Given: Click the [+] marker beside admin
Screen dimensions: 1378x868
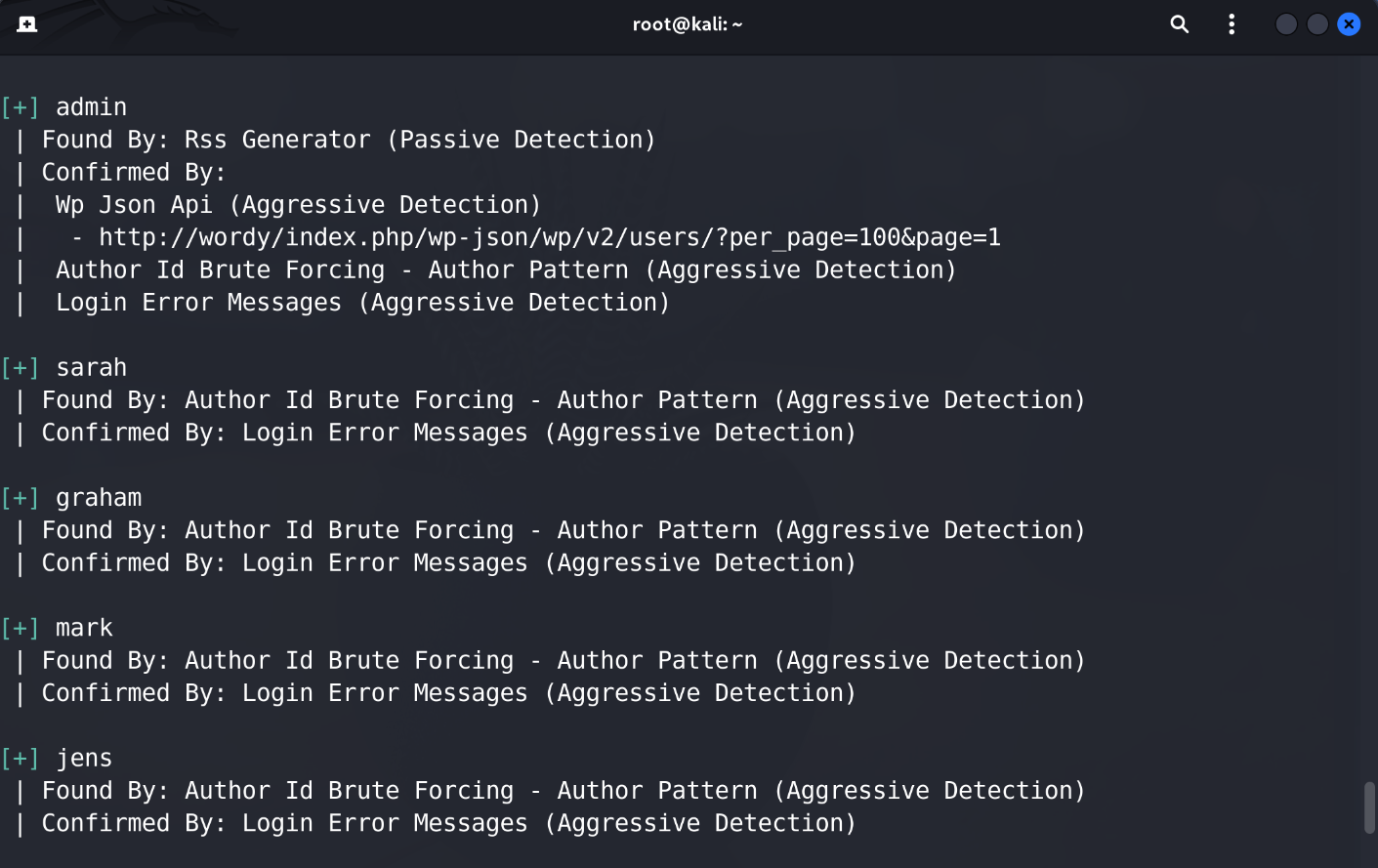Looking at the screenshot, I should [x=20, y=107].
